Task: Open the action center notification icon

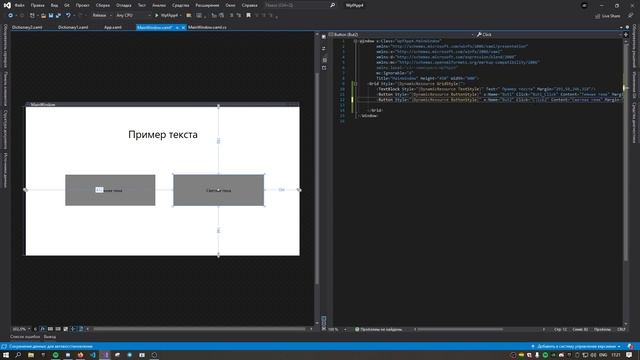Action: pyautogui.click(x=629, y=355)
